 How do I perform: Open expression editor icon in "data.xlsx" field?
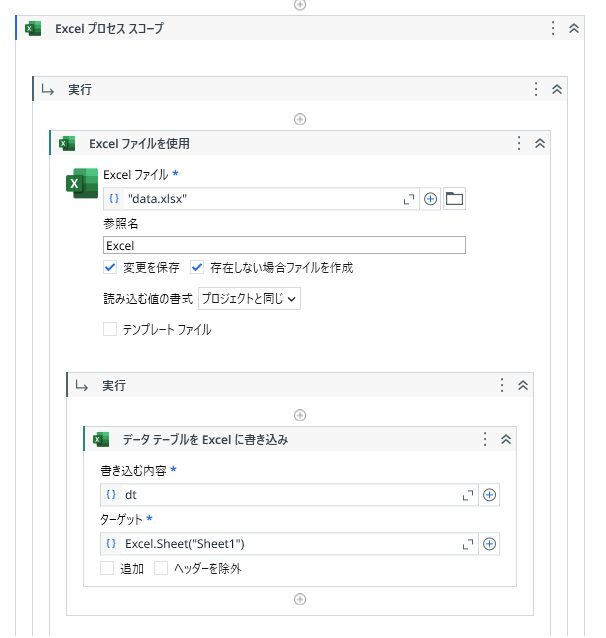point(409,199)
